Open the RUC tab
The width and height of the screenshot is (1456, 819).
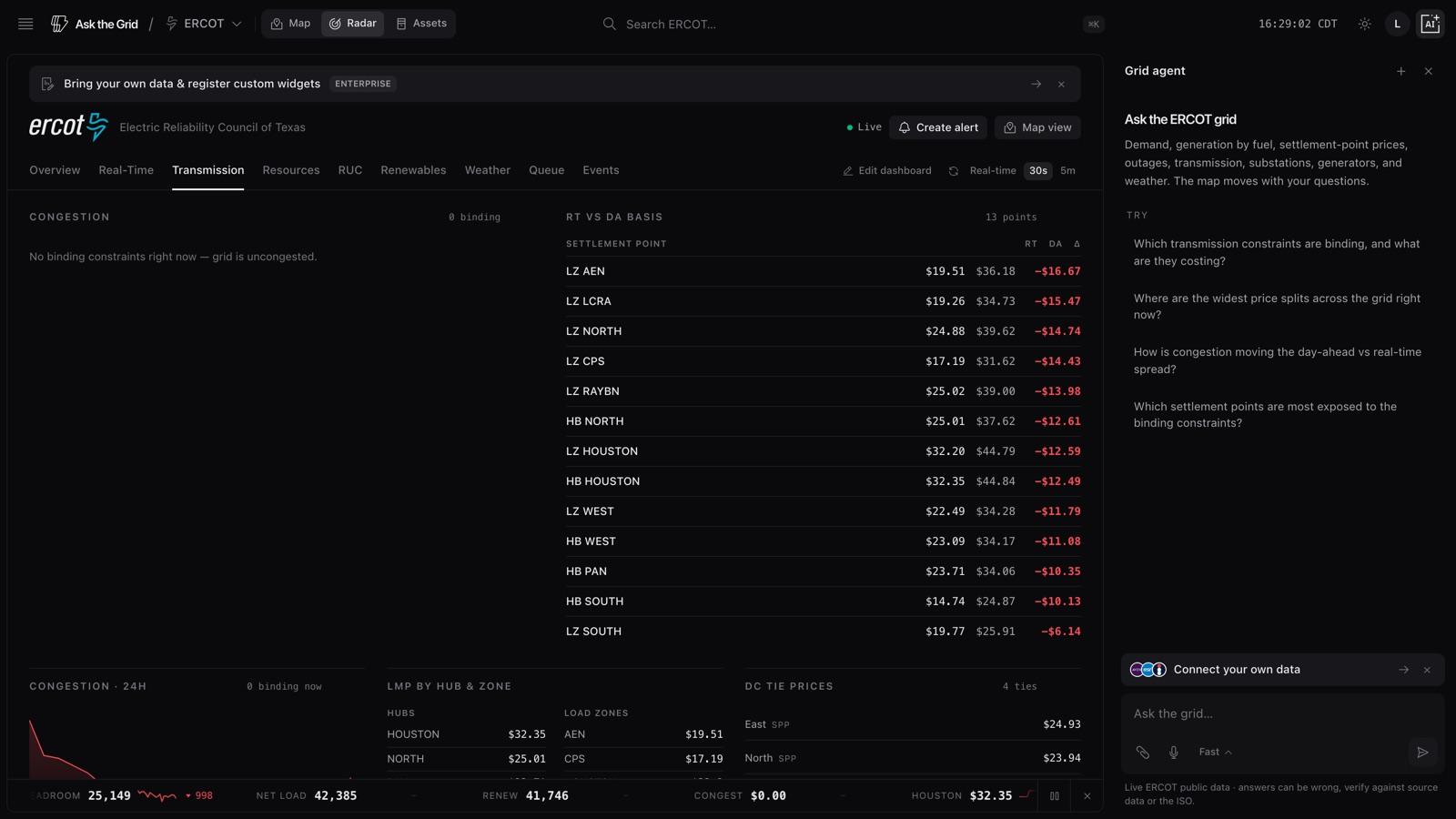350,170
